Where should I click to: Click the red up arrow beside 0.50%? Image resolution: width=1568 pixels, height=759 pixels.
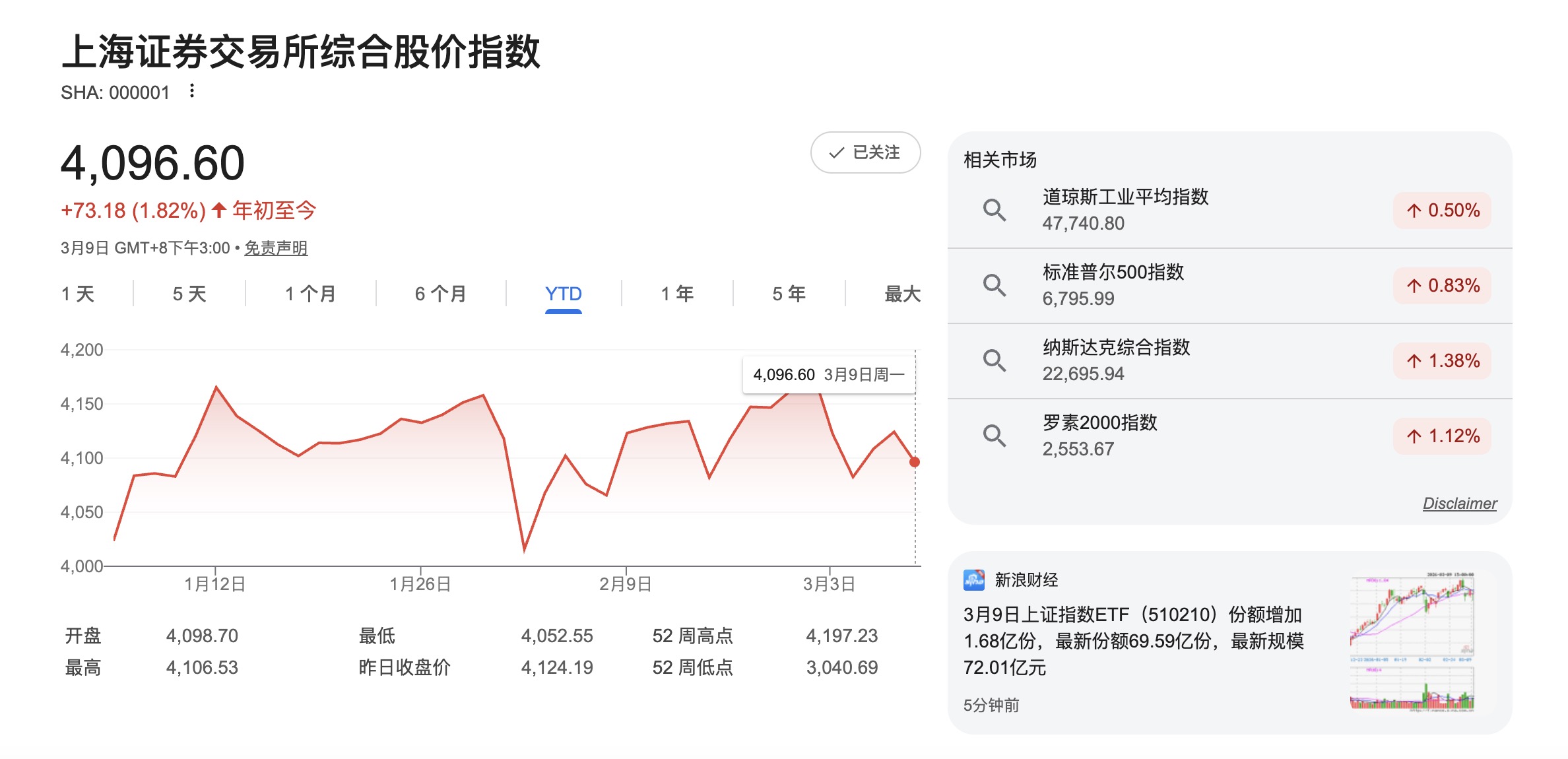[1413, 211]
